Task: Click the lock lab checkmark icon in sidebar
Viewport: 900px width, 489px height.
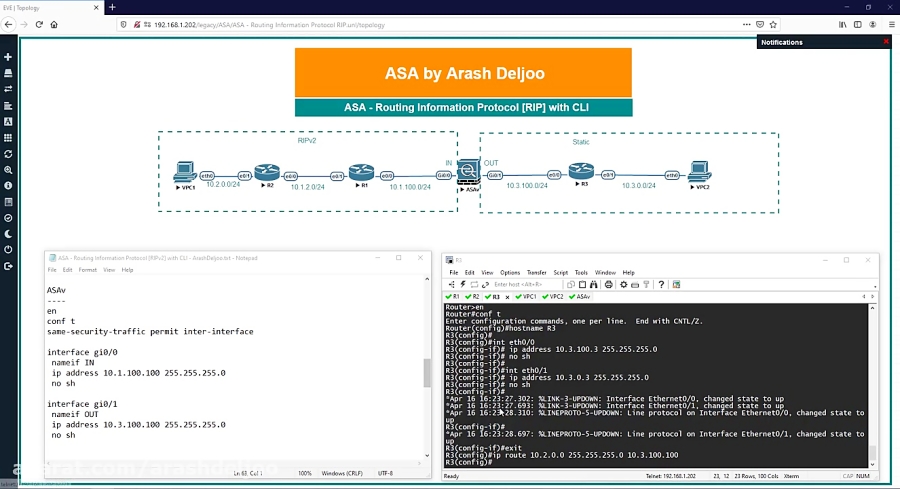Action: (8, 218)
